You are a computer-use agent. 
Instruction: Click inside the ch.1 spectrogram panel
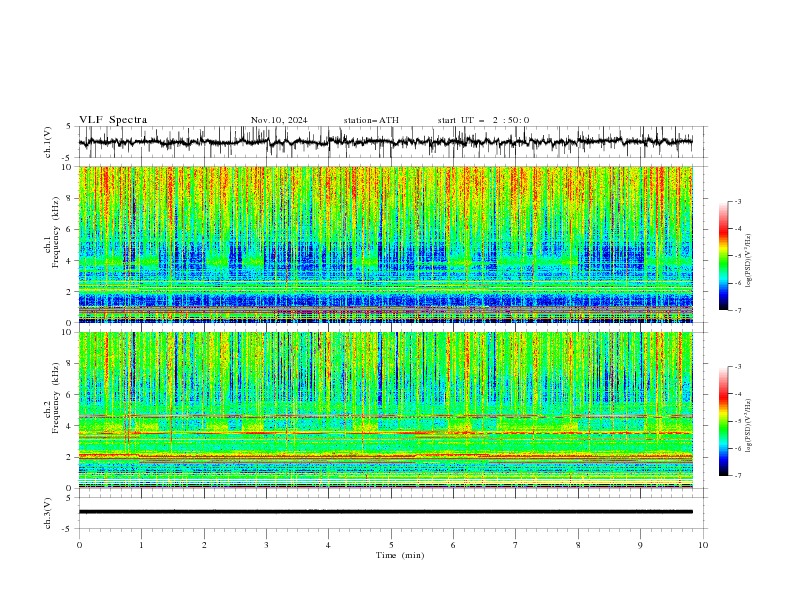point(385,244)
